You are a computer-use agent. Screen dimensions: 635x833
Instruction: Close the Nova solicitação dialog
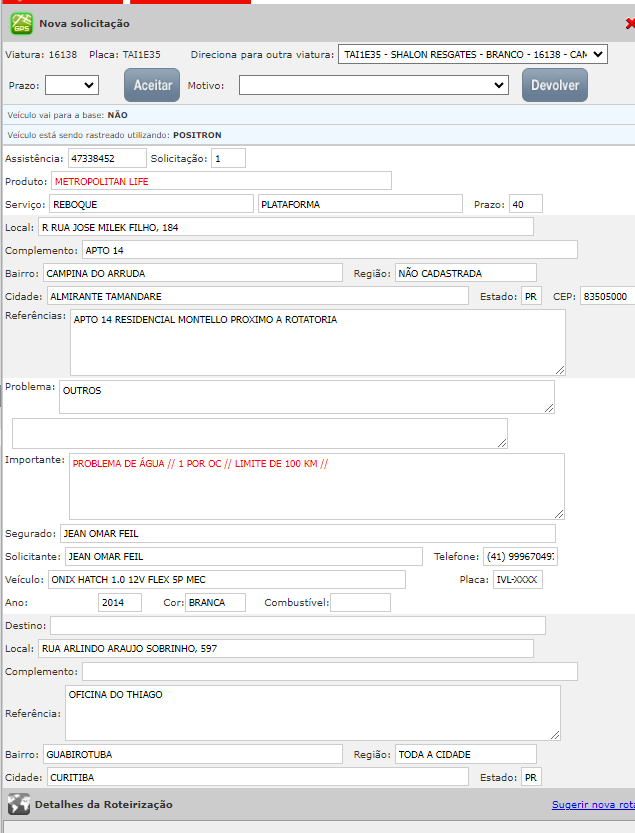pyautogui.click(x=629, y=24)
